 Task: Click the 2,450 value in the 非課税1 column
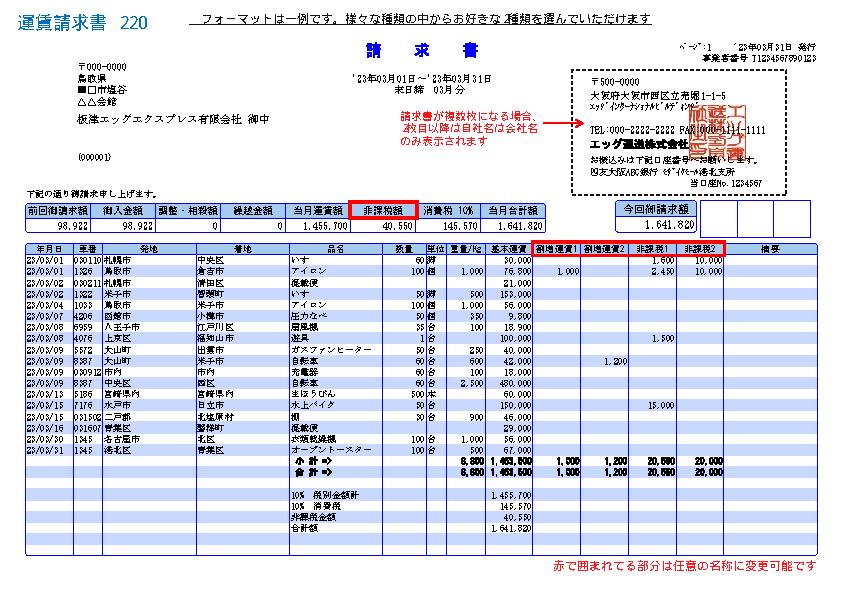(x=664, y=272)
